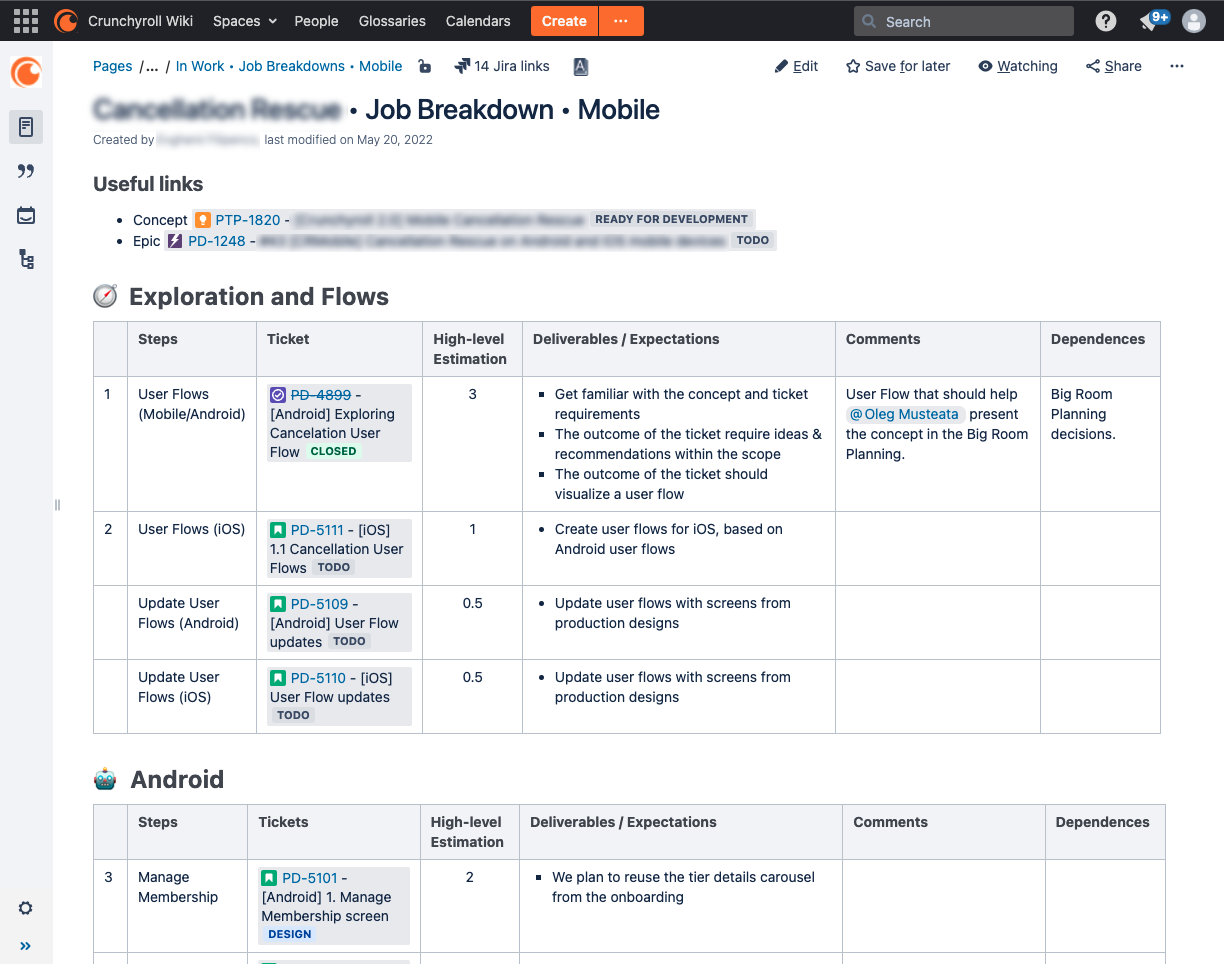This screenshot has width=1224, height=964.
Task: Open the Glossaries menu item
Action: (x=392, y=21)
